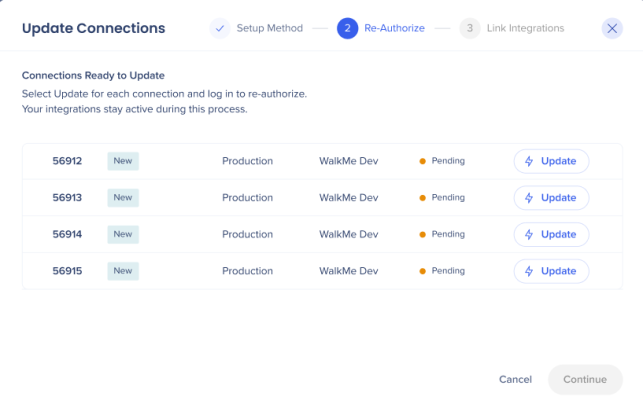Cancel the update connections process
Screen dimensions: 643x415
click(515, 380)
